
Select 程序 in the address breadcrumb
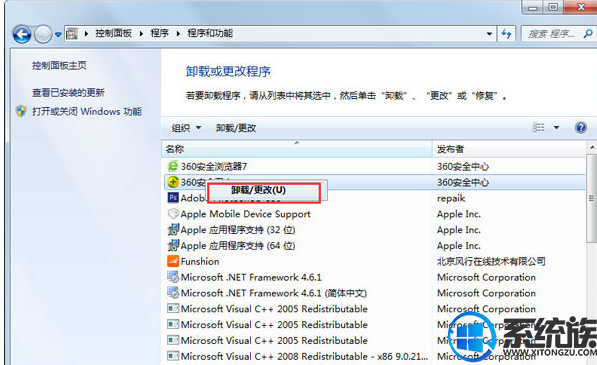click(x=160, y=33)
